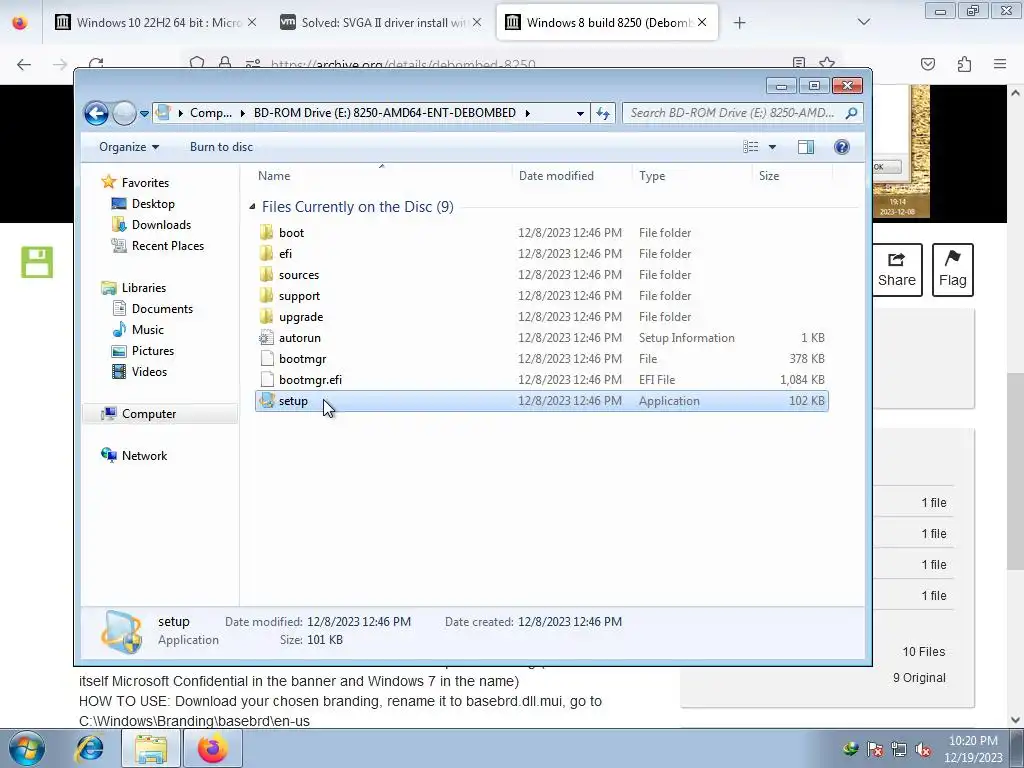Click BD-ROM Drive (E:) breadcrumb segment

(385, 113)
